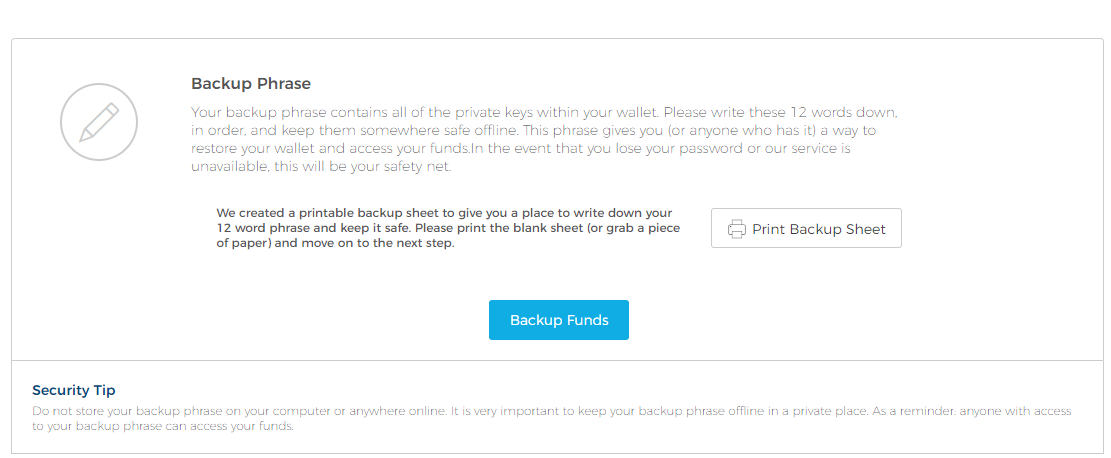1111x458 pixels.
Task: Open the Print Backup Sheet option
Action: point(806,228)
